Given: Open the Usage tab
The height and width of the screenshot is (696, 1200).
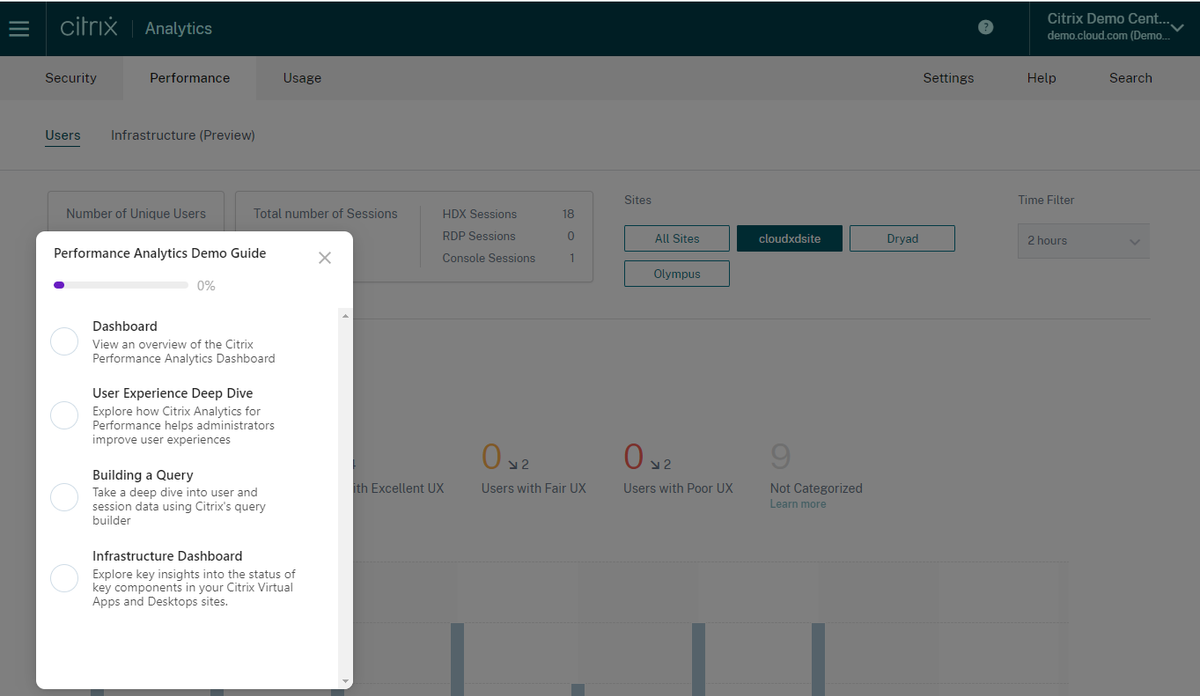Looking at the screenshot, I should pos(302,78).
